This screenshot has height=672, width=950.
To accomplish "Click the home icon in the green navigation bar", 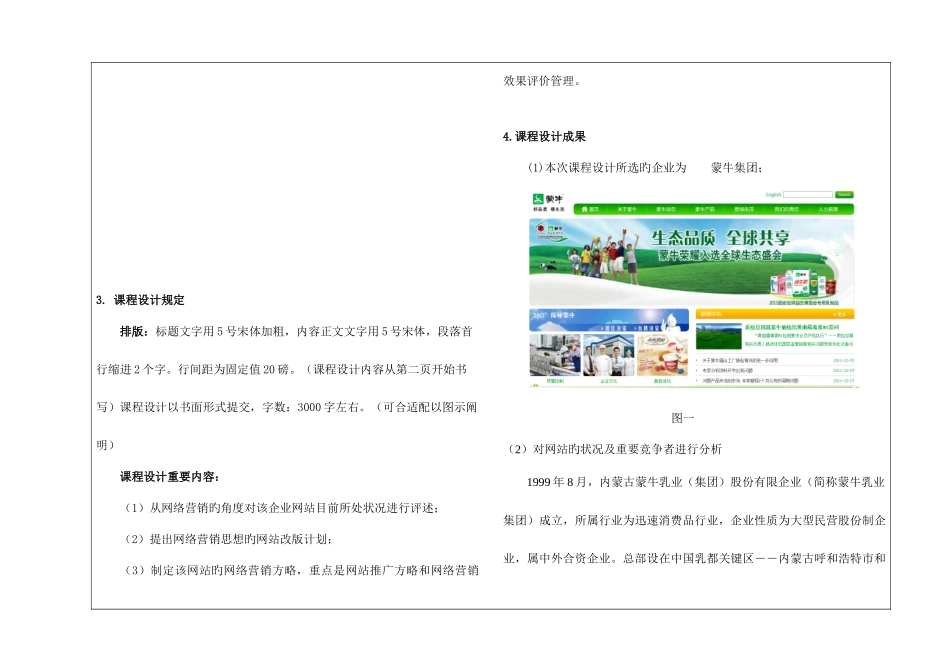I will tap(585, 209).
